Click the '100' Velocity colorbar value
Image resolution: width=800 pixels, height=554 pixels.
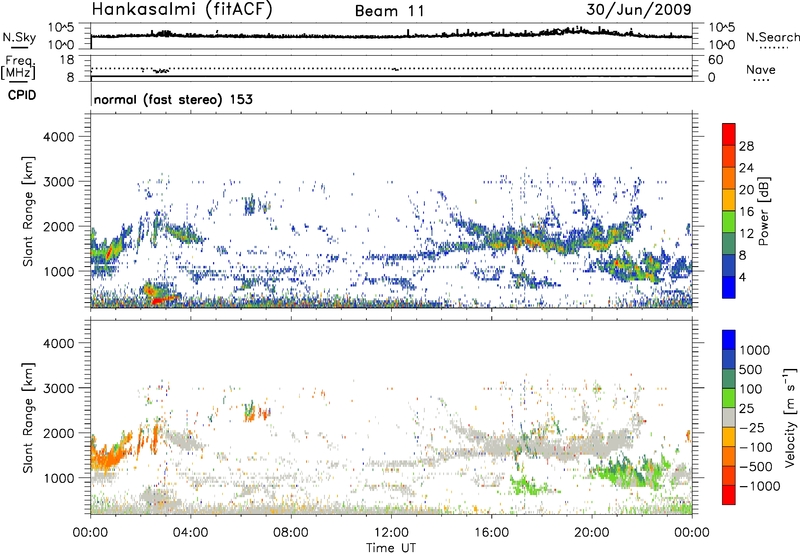750,389
